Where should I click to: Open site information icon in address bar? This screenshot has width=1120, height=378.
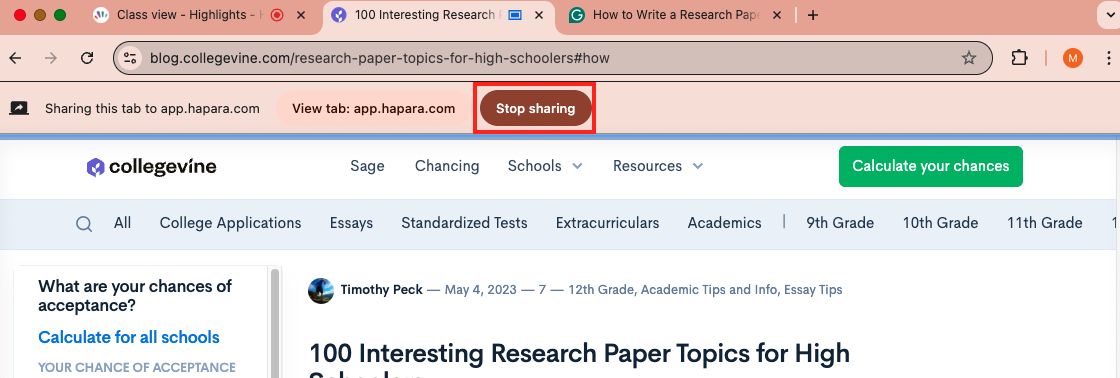tap(130, 58)
